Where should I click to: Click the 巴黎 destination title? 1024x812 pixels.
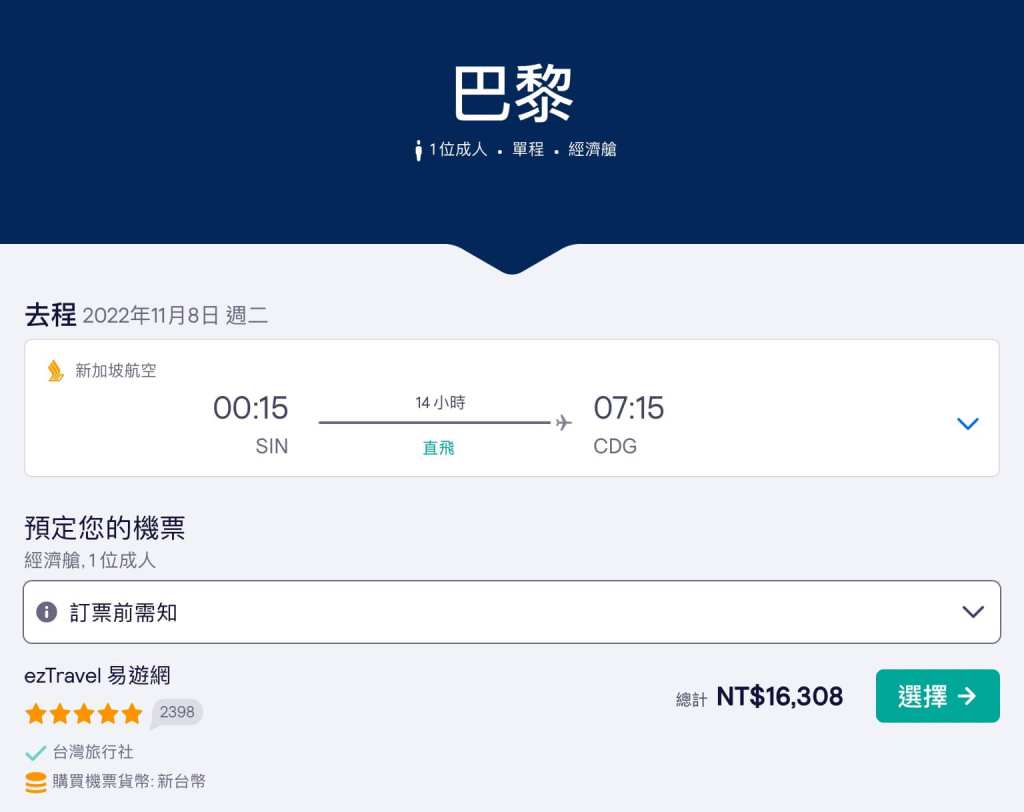click(513, 95)
